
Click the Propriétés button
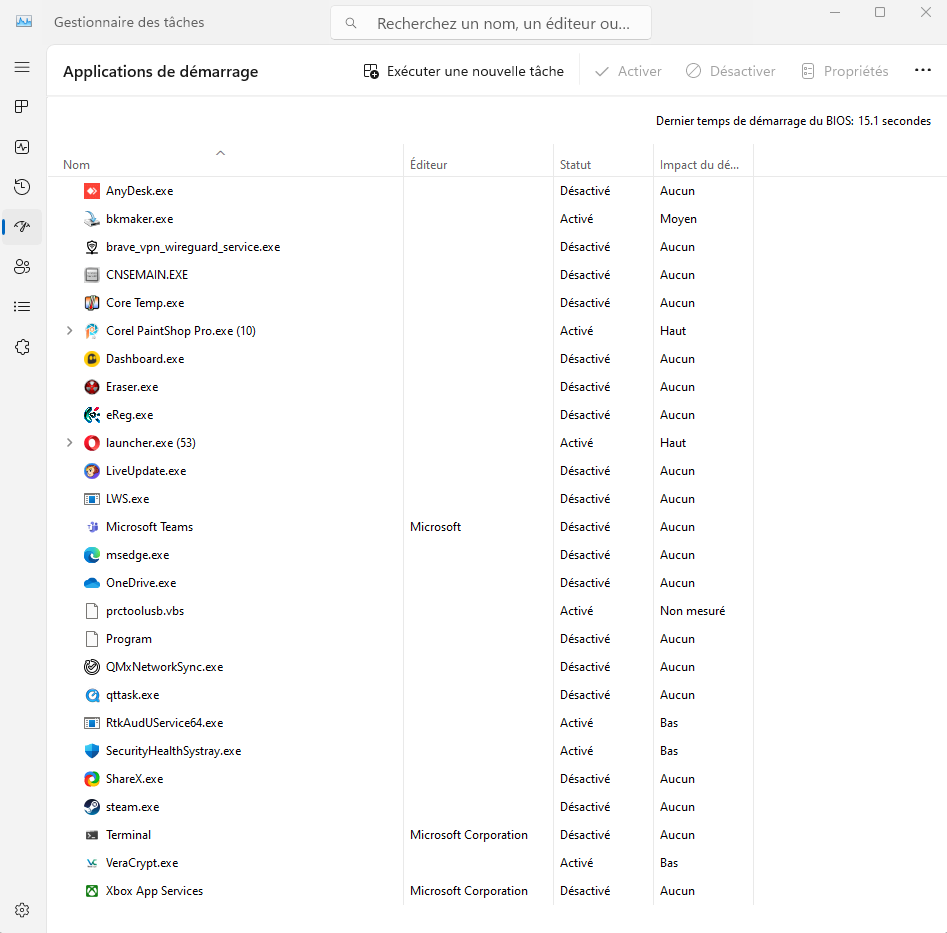coord(845,71)
